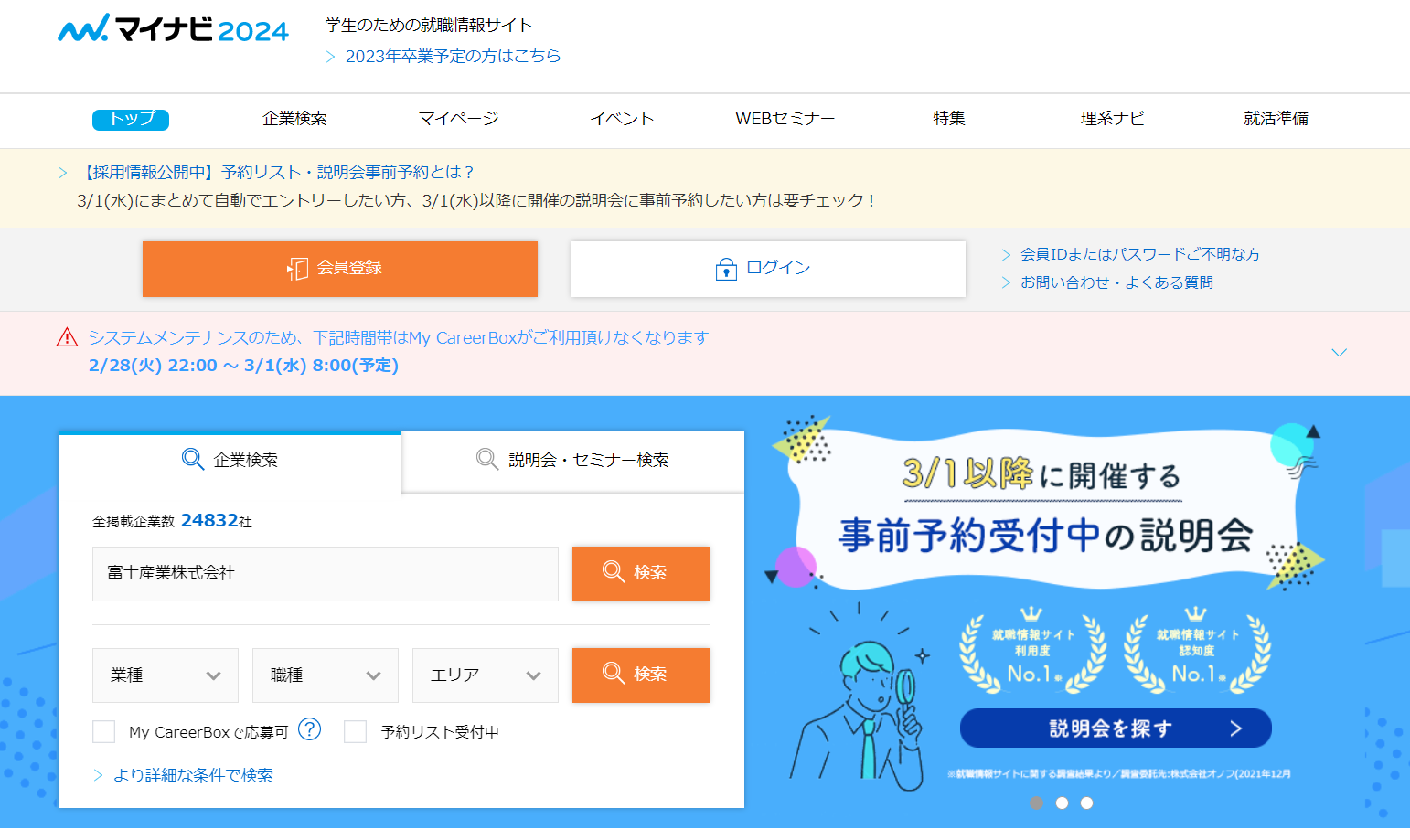Expand the maintenance notice with the chevron

1339,353
